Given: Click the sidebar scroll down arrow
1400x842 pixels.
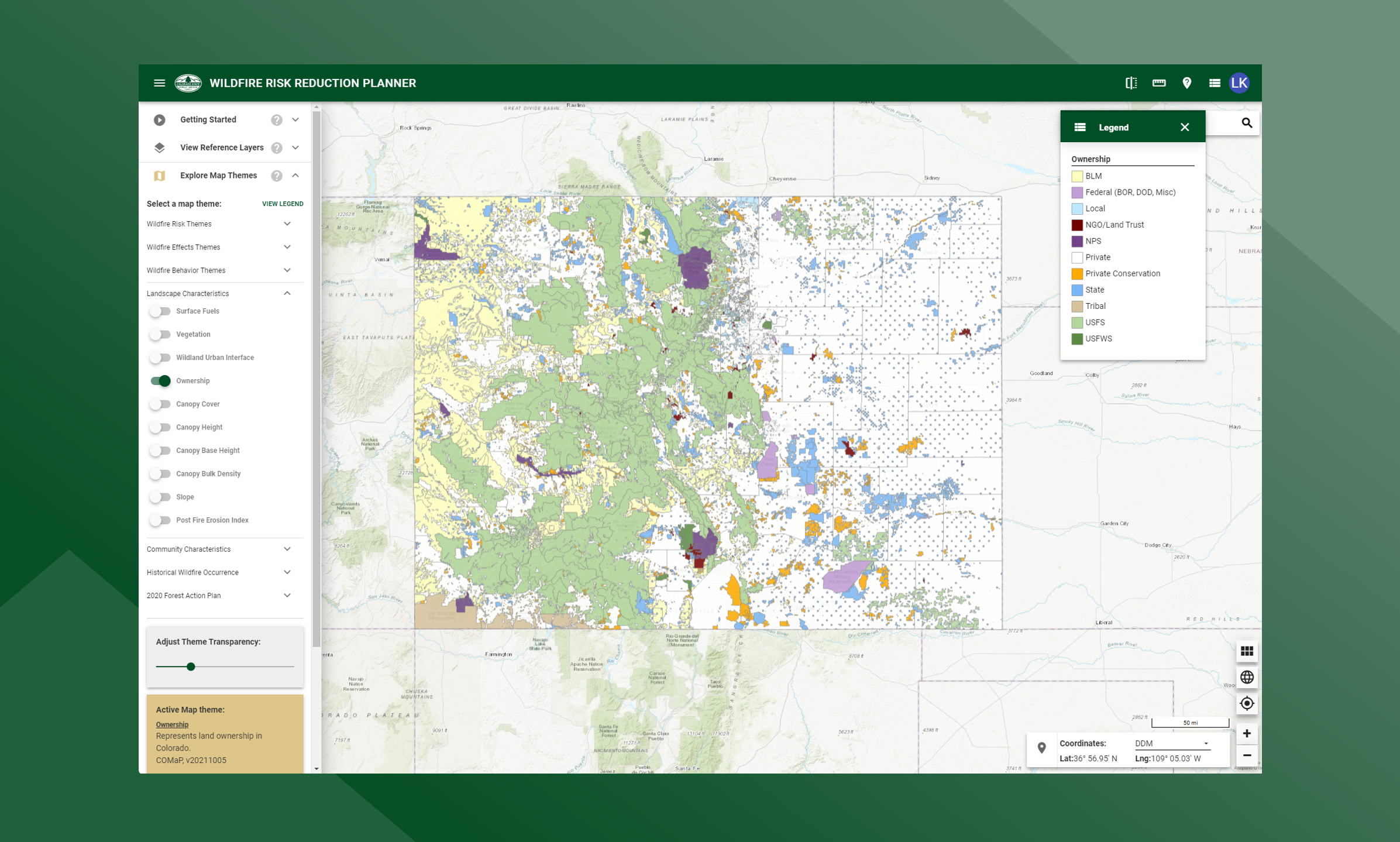Looking at the screenshot, I should coord(317,769).
